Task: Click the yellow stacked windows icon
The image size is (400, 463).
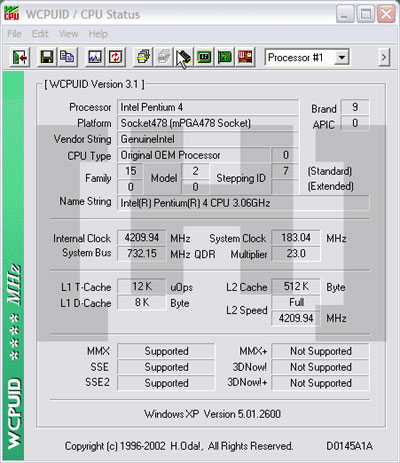Action: point(143,58)
